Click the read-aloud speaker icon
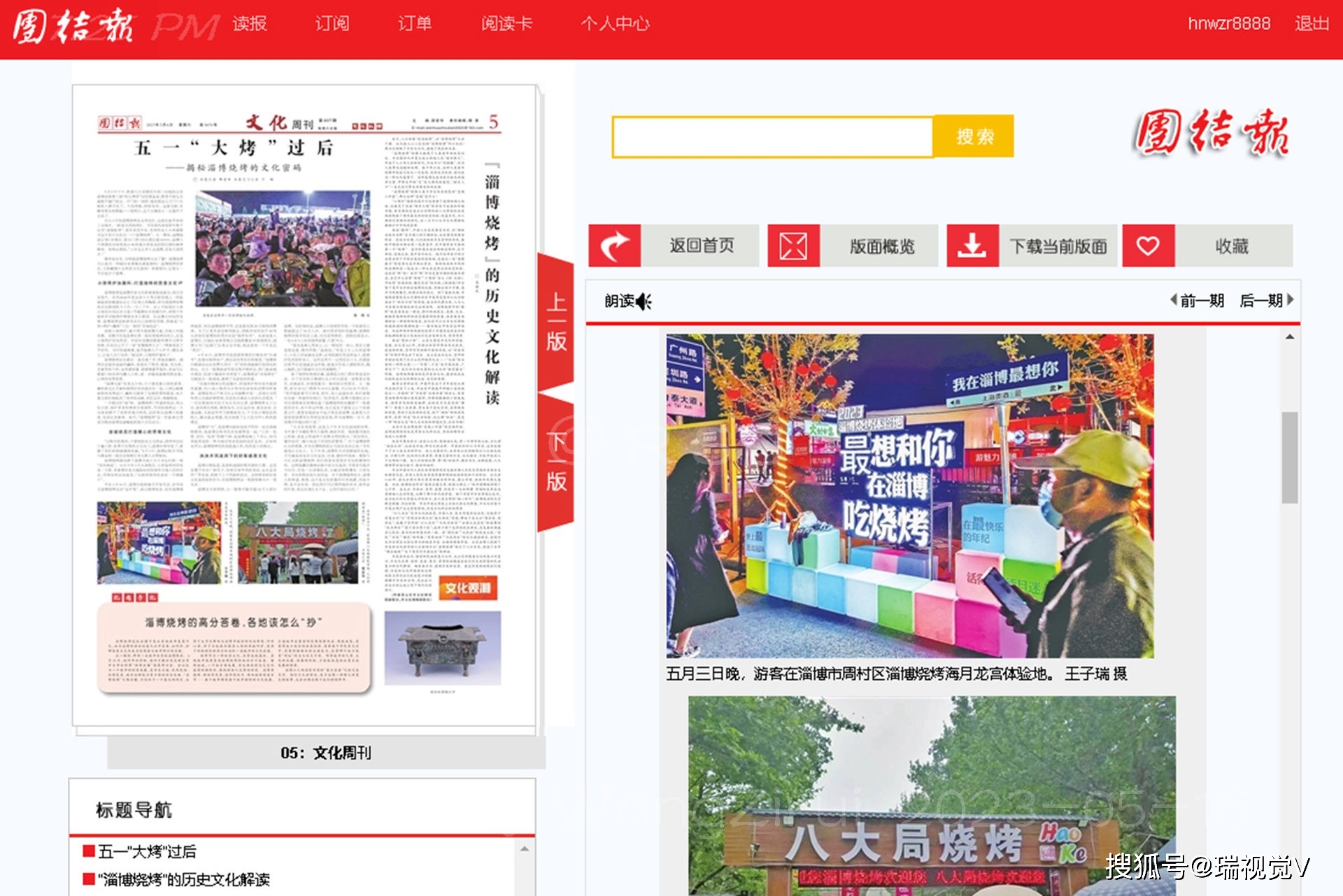This screenshot has height=896, width=1343. 644,301
